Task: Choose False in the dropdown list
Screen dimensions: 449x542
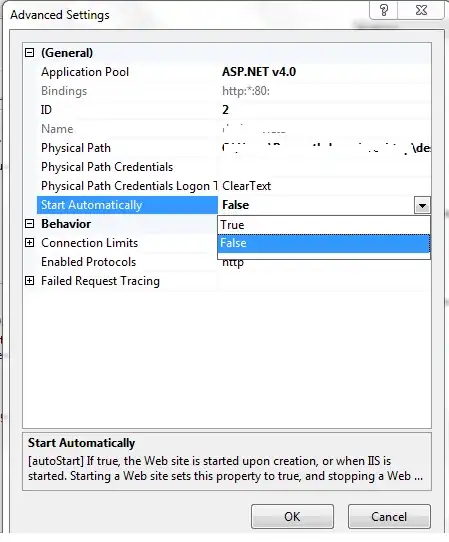Action: [324, 243]
